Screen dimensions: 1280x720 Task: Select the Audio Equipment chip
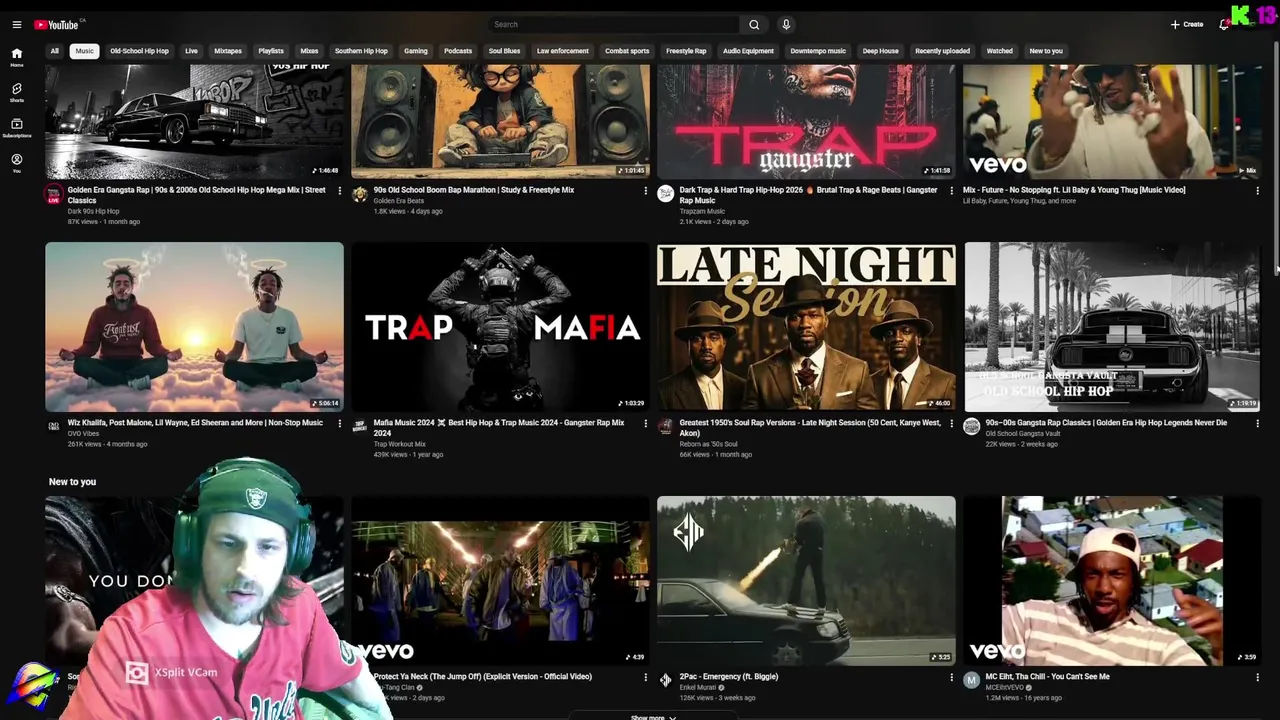748,51
